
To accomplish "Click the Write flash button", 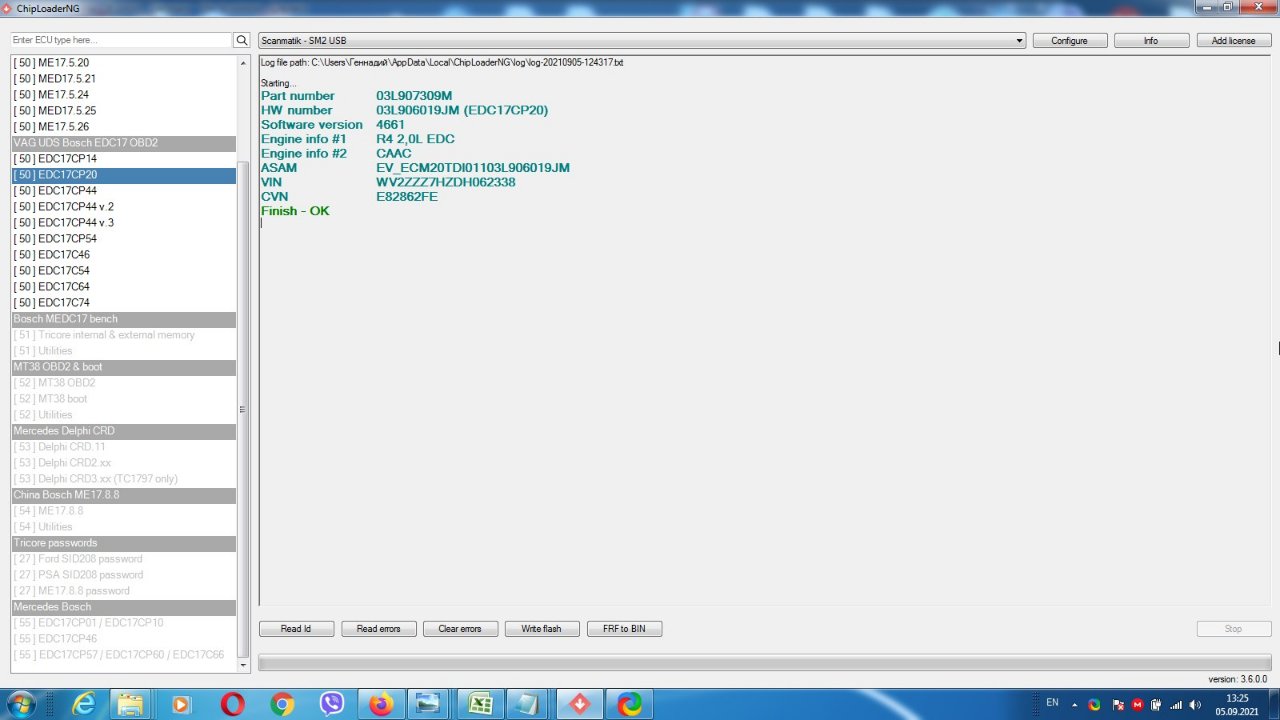I will (541, 629).
